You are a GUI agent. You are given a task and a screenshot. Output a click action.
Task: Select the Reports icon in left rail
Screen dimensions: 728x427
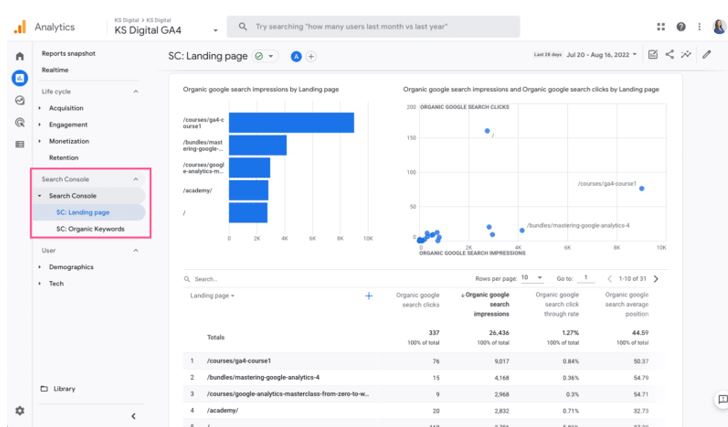click(20, 78)
